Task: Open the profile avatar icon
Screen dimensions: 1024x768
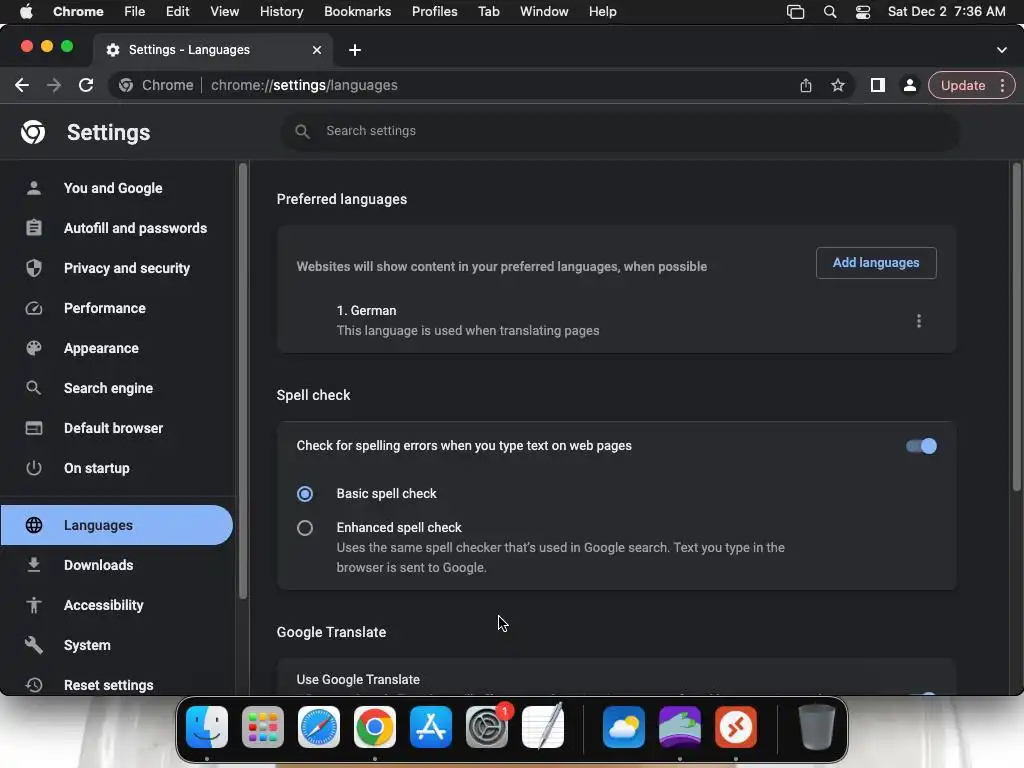Action: [x=909, y=86]
